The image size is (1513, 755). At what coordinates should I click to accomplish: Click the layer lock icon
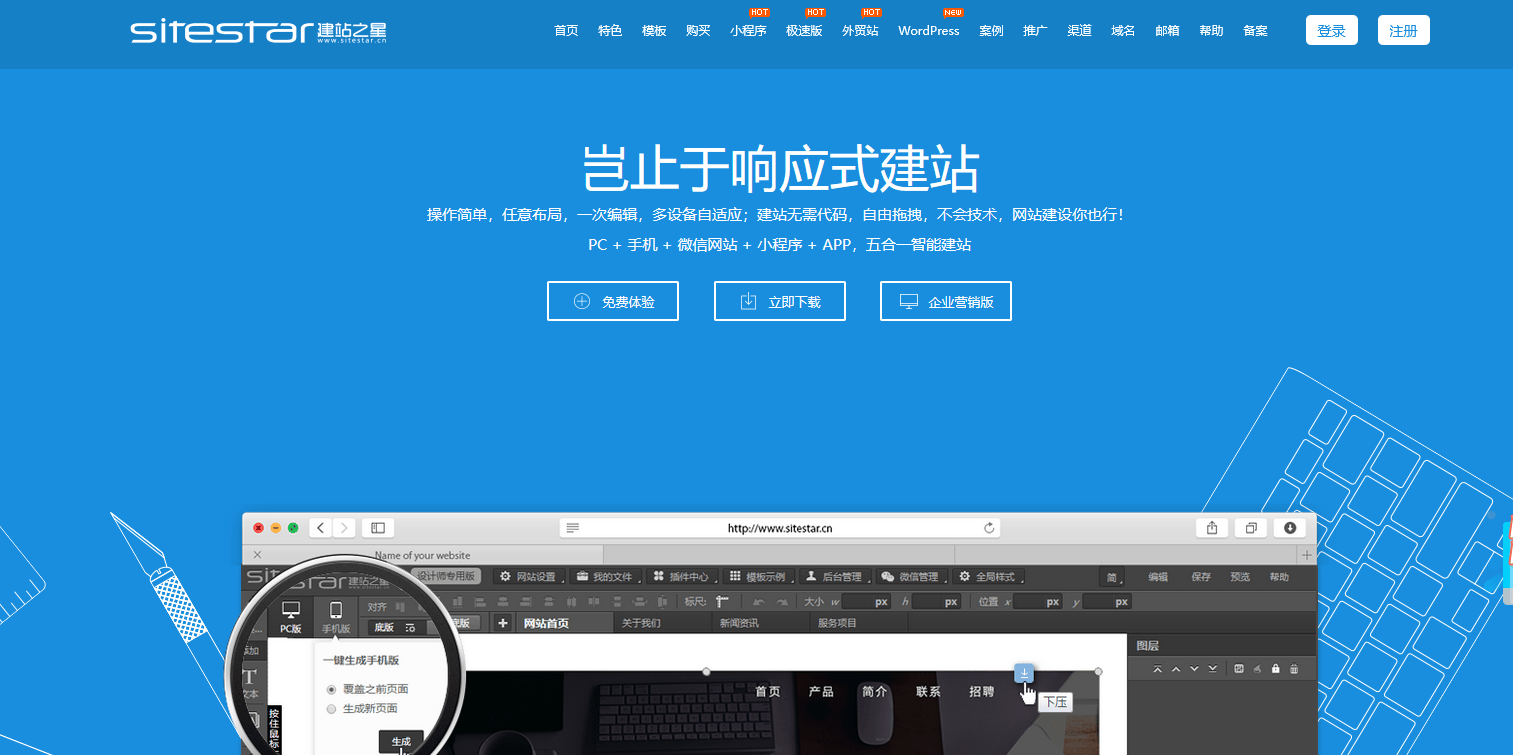(1275, 669)
